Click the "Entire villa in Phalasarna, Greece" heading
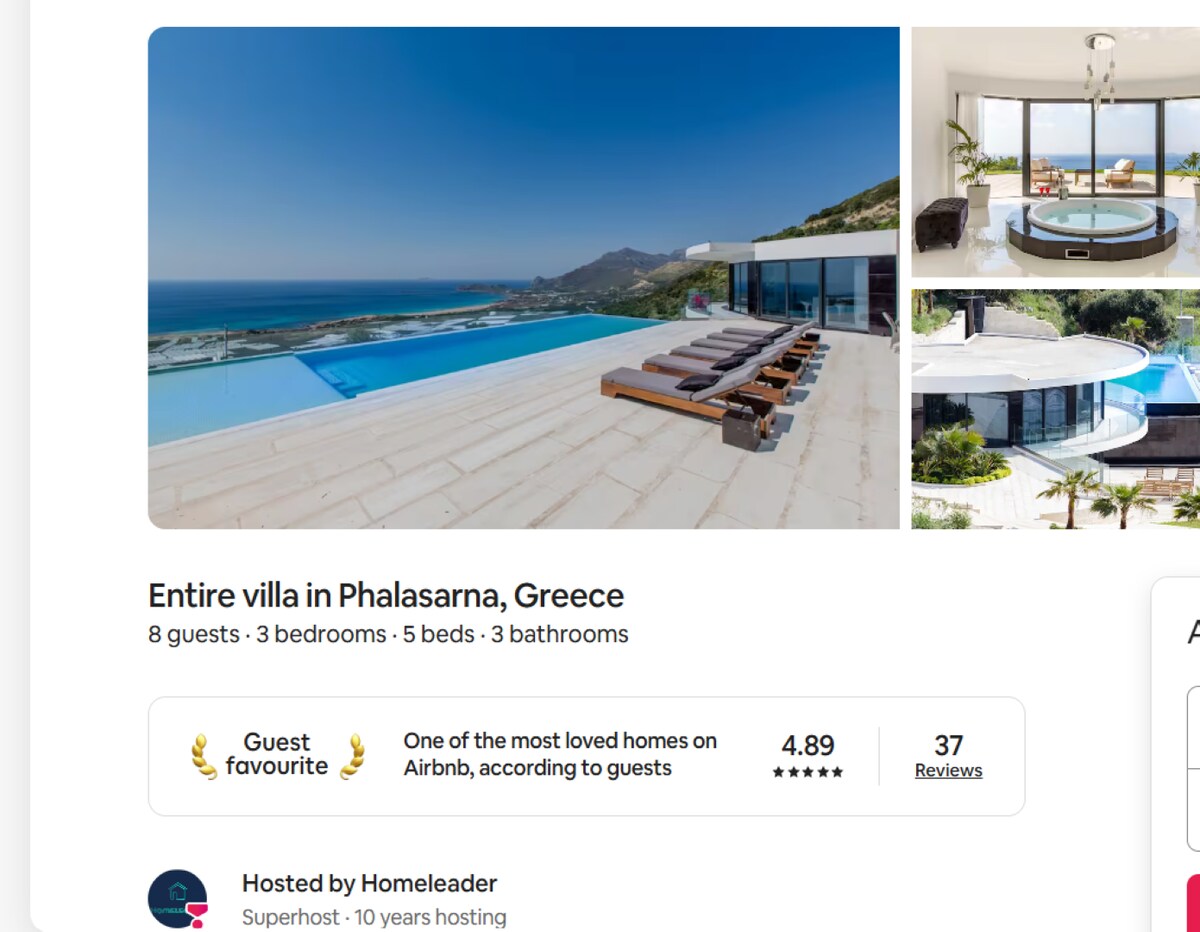 [x=386, y=595]
